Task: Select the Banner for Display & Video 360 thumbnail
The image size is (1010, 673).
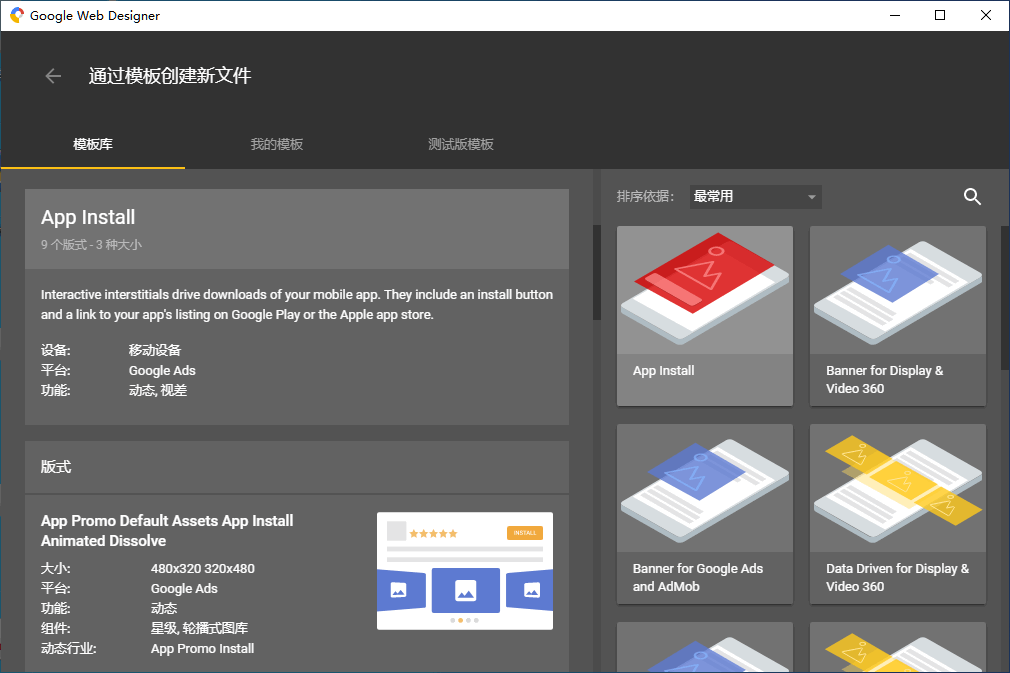Action: pyautogui.click(x=897, y=290)
